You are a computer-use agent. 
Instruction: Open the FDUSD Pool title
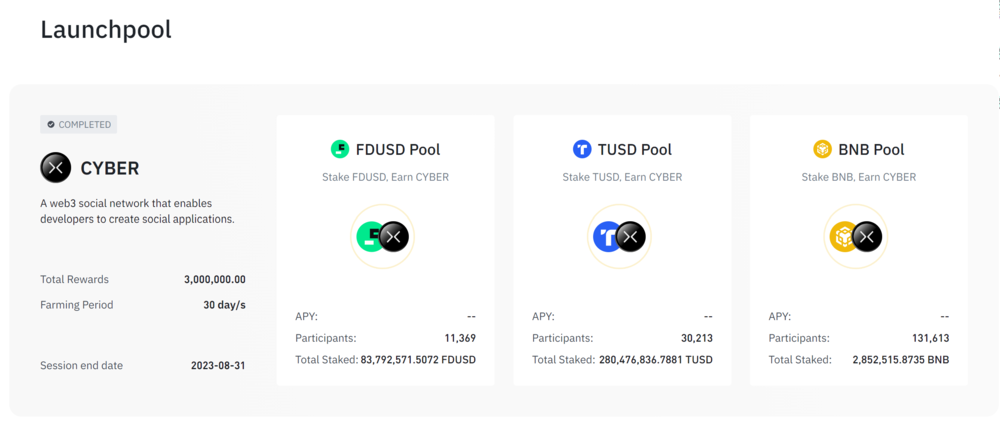(x=398, y=150)
